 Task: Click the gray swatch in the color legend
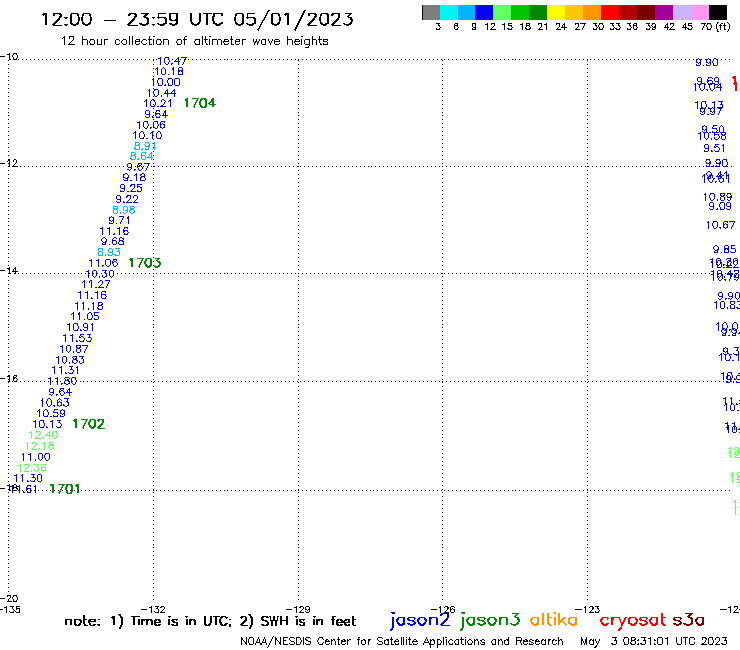click(x=431, y=13)
